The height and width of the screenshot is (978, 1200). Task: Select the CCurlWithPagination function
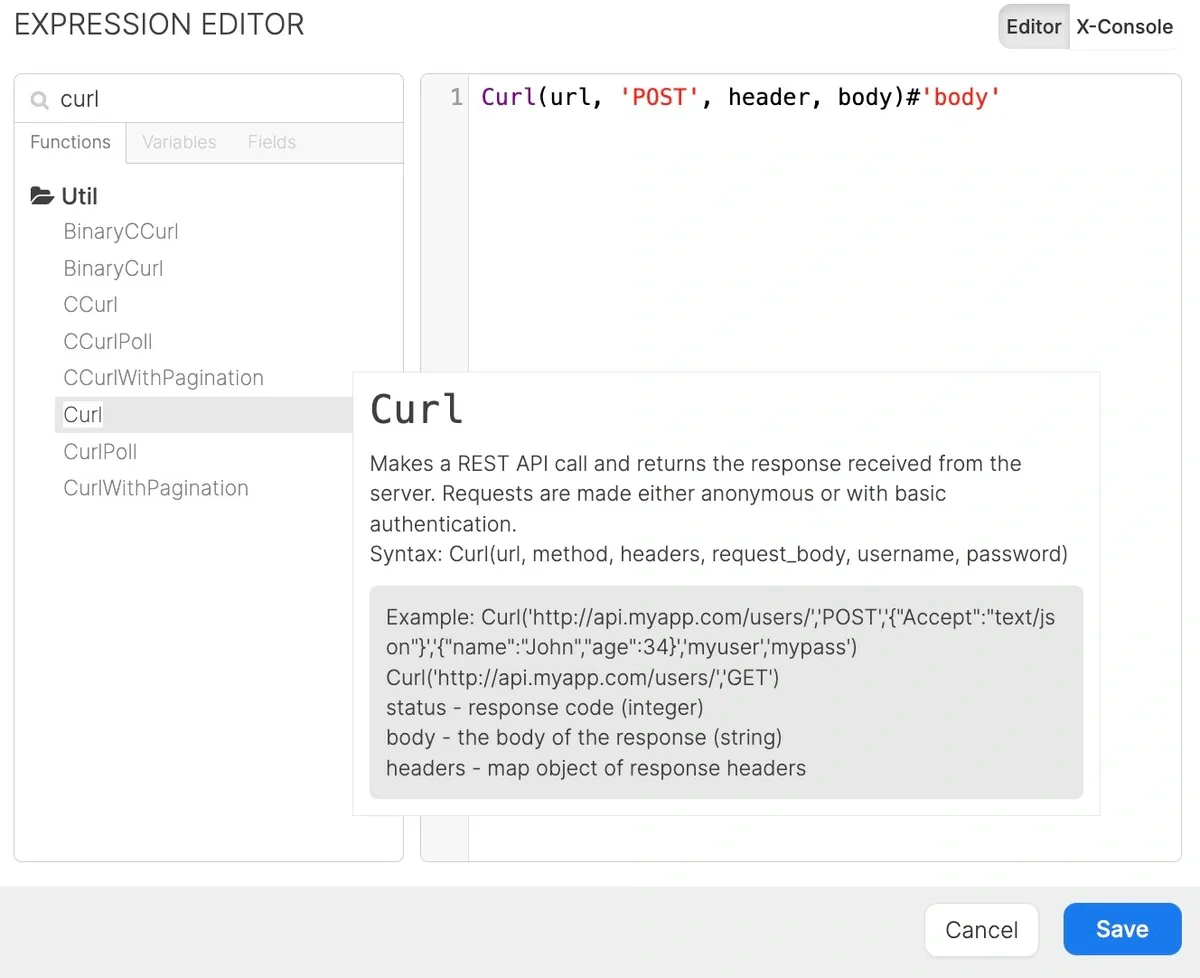point(163,378)
